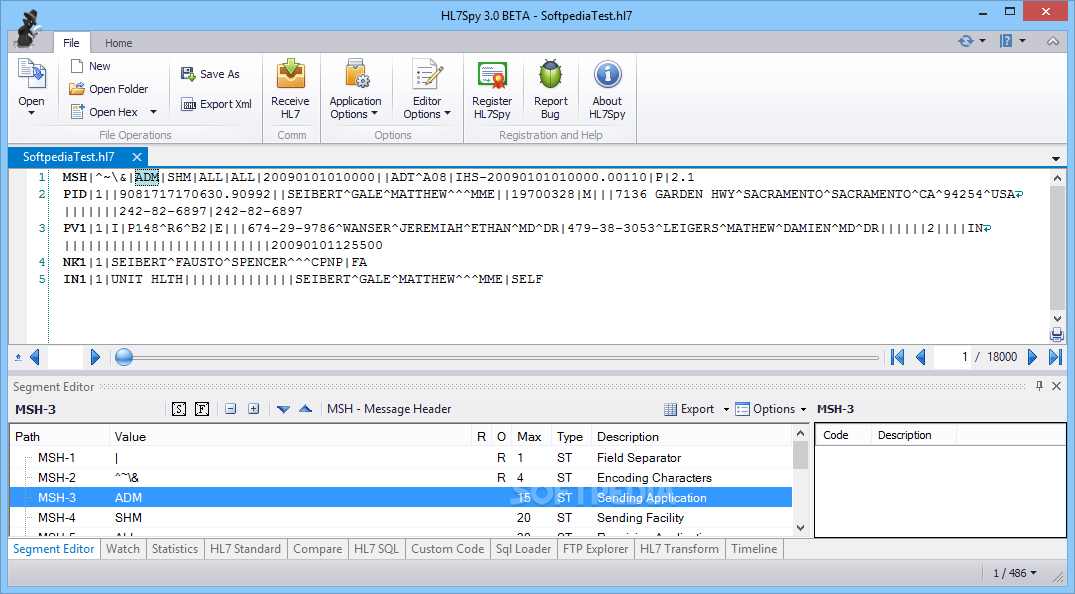Close the Segment Editor panel
The width and height of the screenshot is (1075, 594).
point(1056,386)
